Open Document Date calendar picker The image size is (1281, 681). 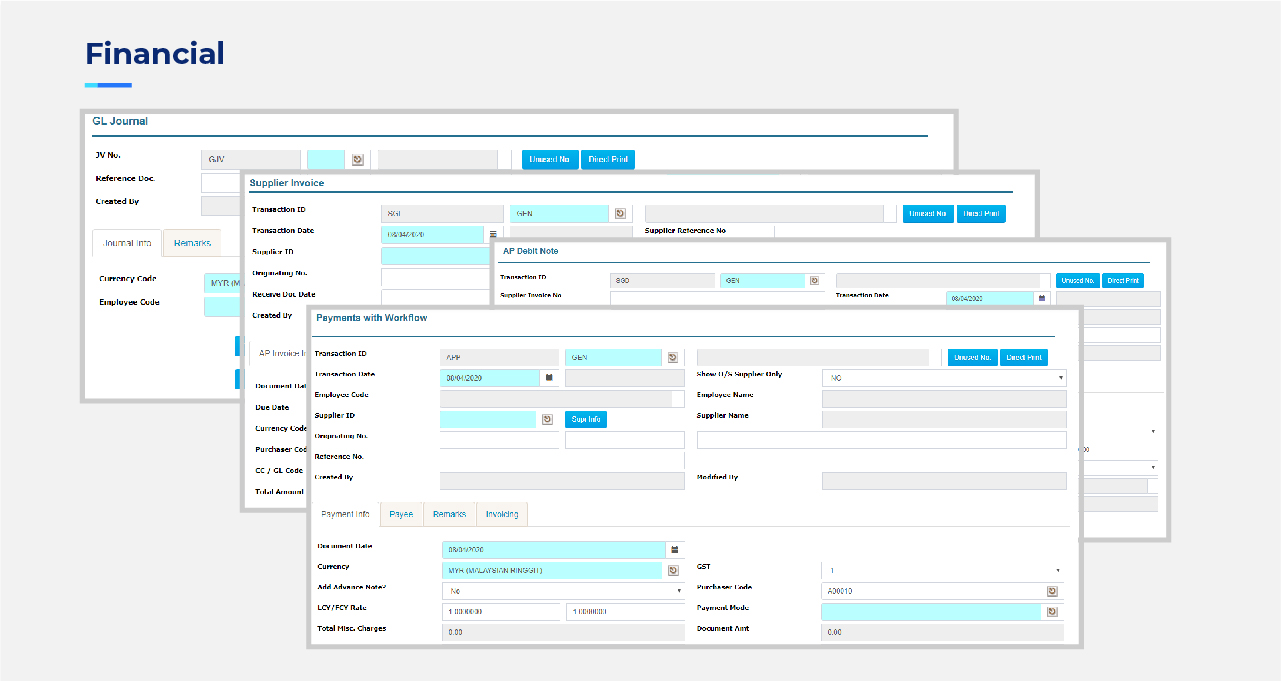pos(675,549)
